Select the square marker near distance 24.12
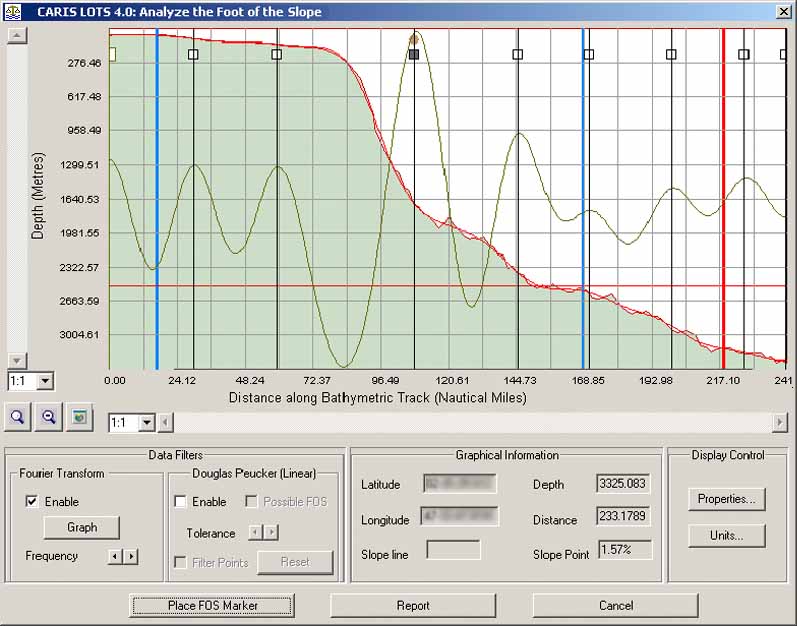Viewport: 797px width, 626px height. pos(193,54)
